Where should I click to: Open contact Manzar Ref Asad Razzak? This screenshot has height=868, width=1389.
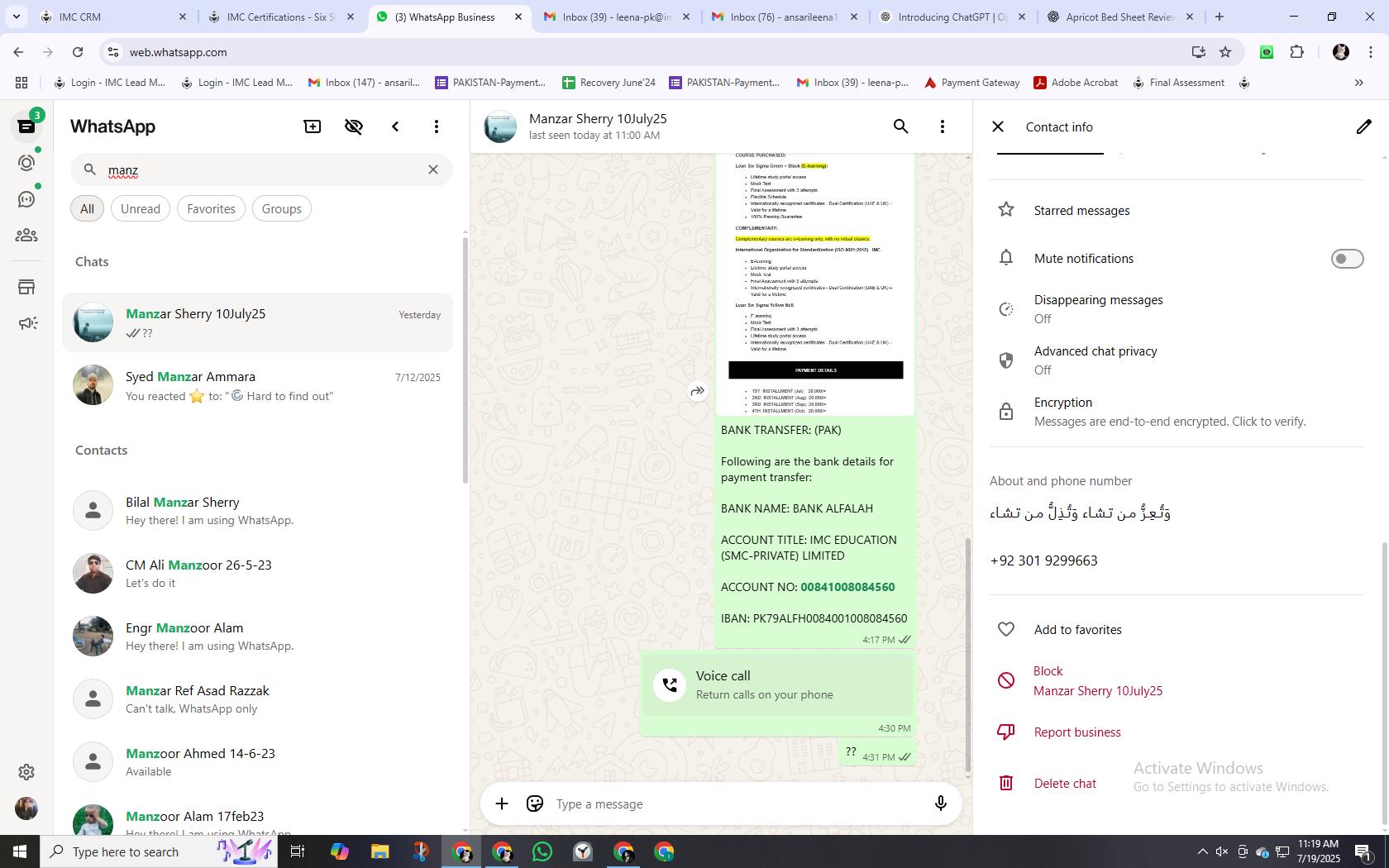258,699
